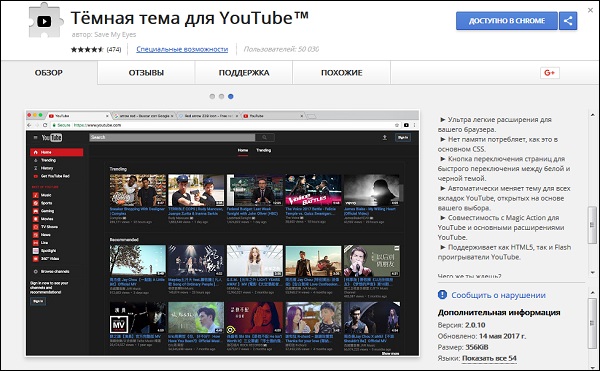Select the third active carousel dot
This screenshot has width=600, height=371.
(x=230, y=96)
